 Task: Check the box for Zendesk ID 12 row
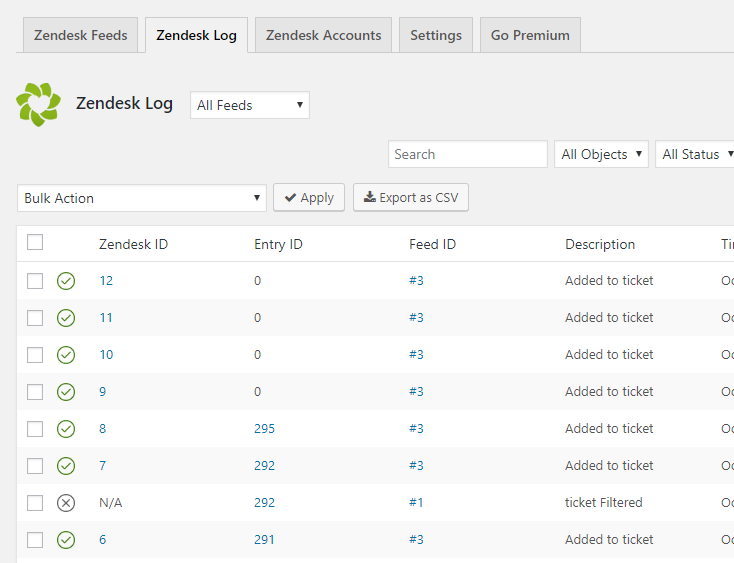click(35, 281)
